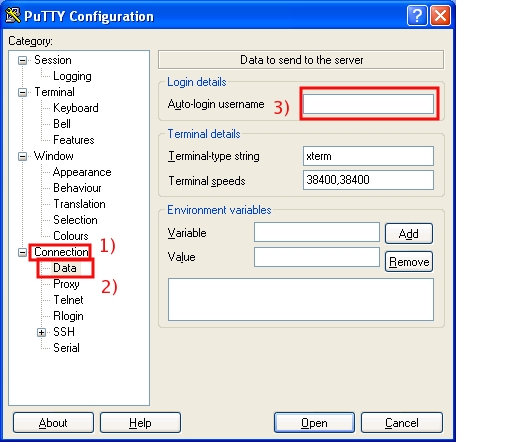Open the Logging category
This screenshot has width=512, height=442.
72,76
